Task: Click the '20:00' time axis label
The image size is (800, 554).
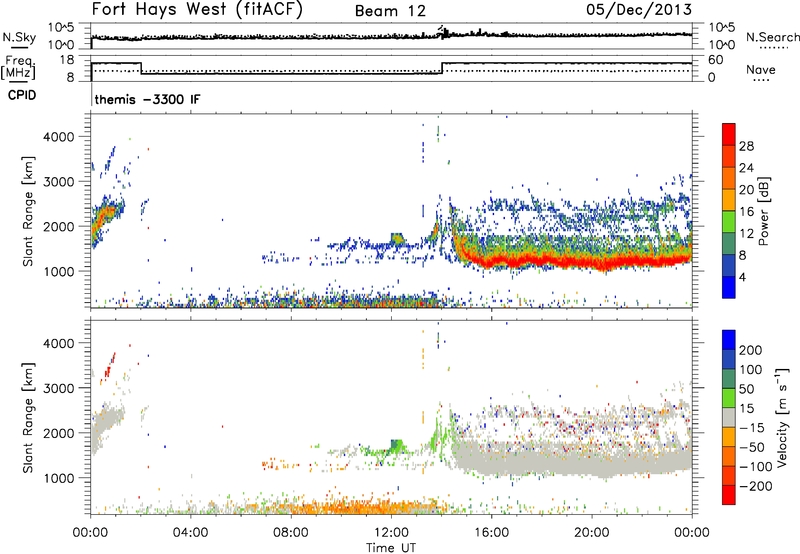Action: click(591, 533)
